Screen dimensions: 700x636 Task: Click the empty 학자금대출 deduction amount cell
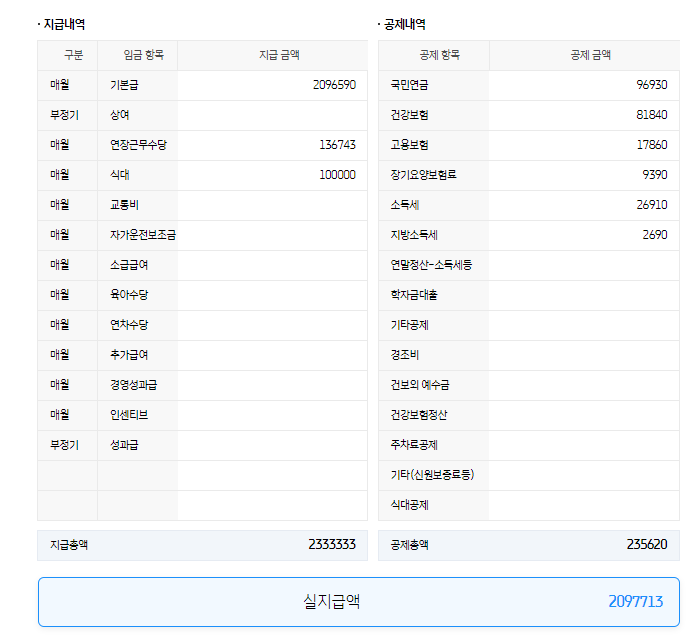pyautogui.click(x=584, y=295)
